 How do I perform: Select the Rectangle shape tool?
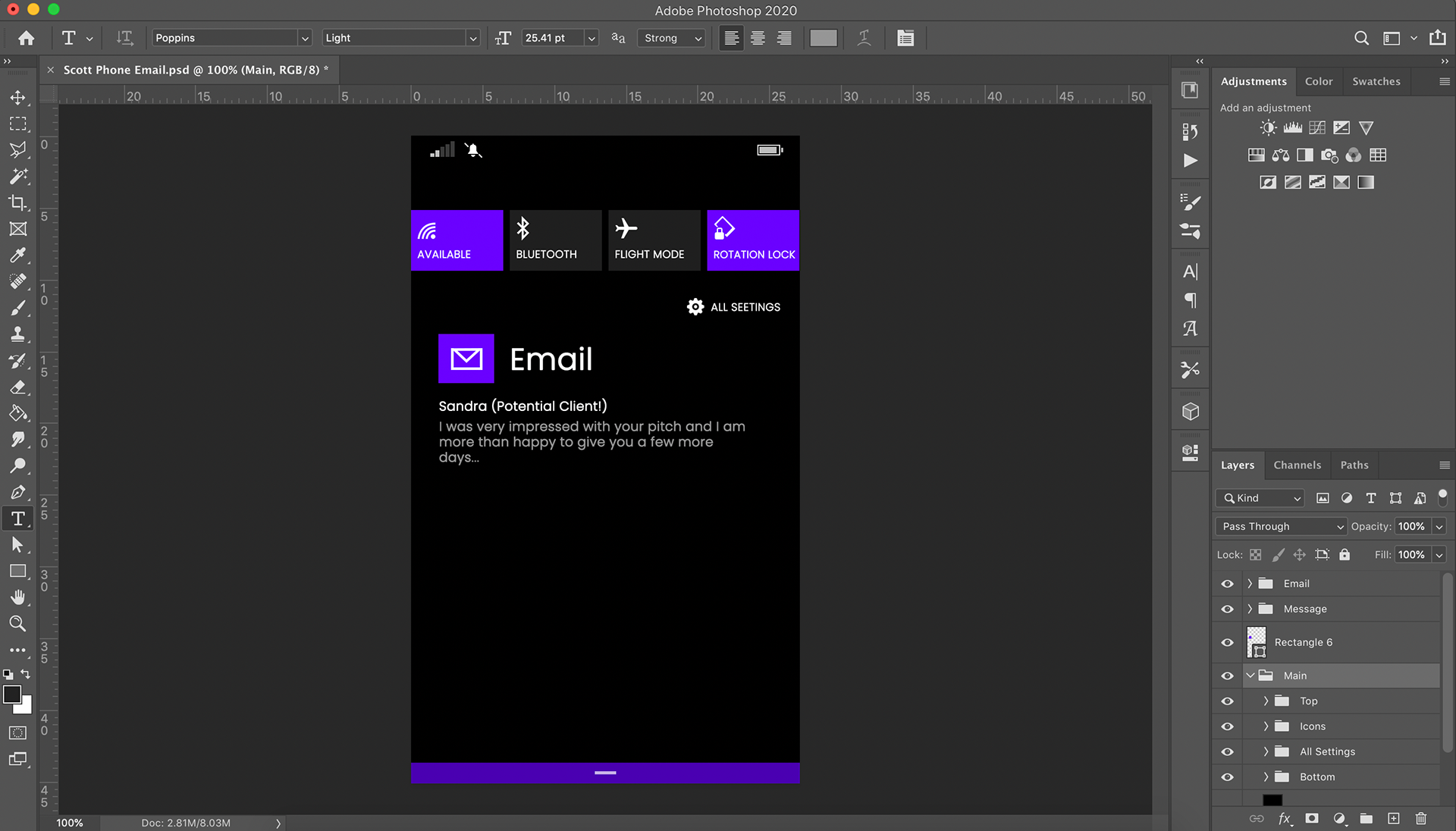17,571
